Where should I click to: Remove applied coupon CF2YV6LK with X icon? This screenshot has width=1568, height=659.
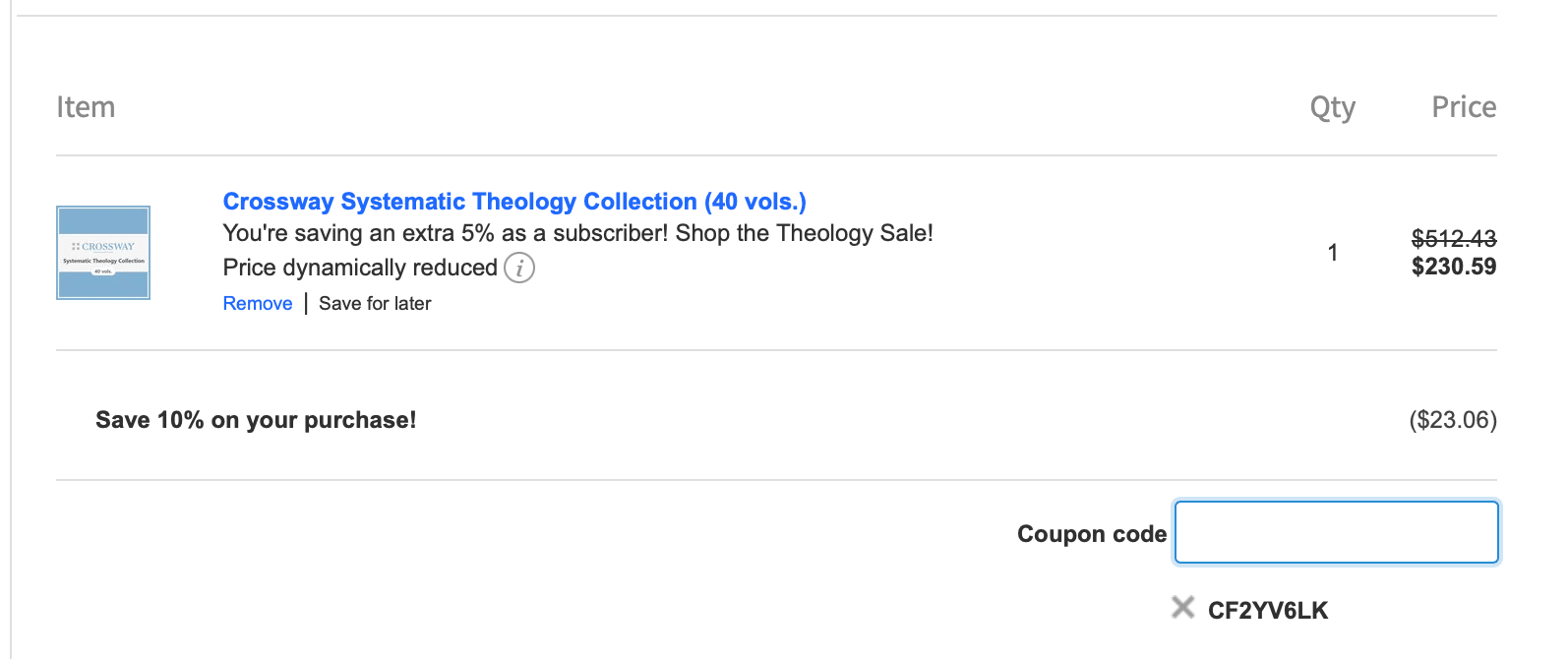pos(1182,608)
